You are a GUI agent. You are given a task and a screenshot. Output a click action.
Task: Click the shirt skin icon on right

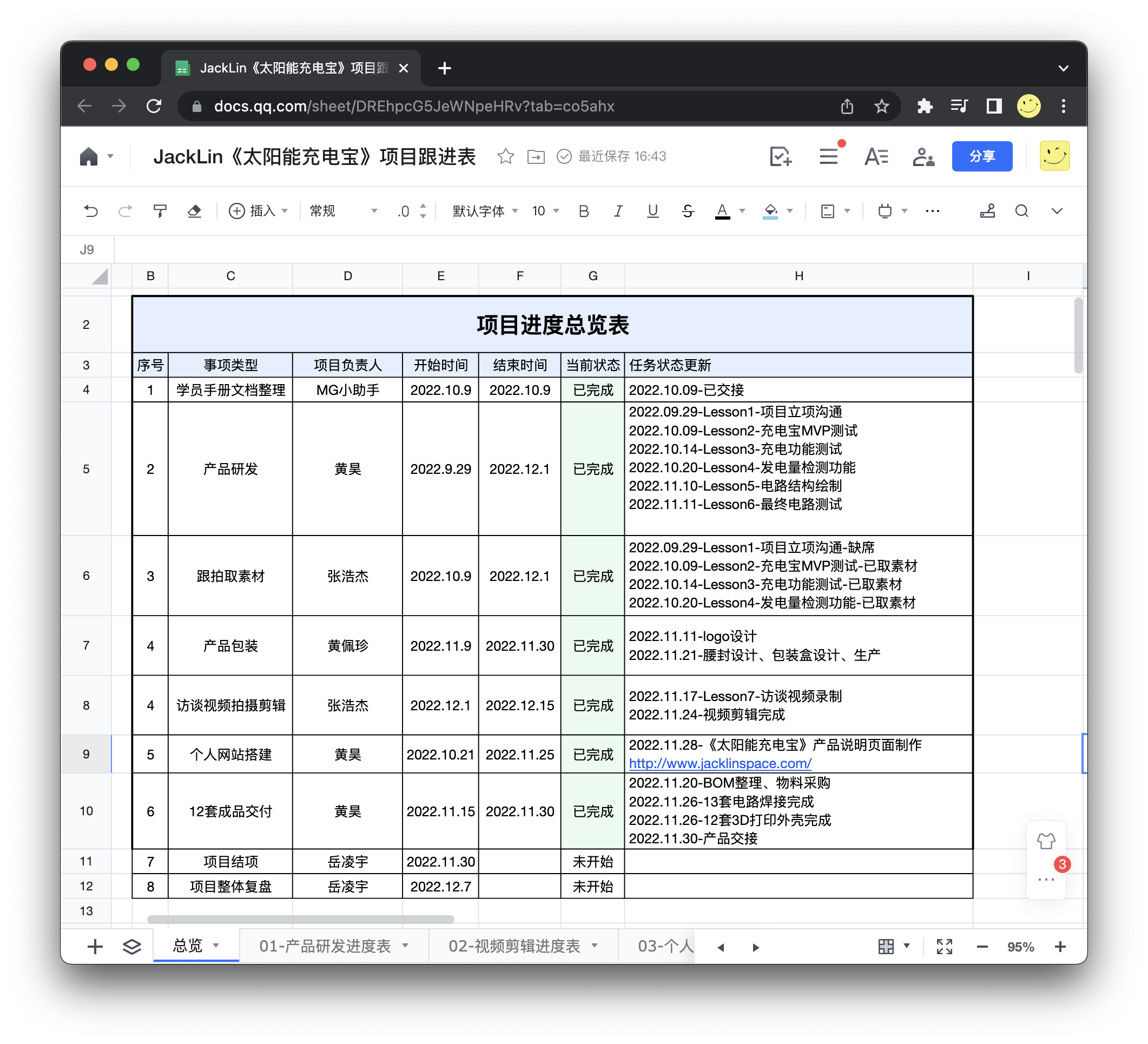1046,841
